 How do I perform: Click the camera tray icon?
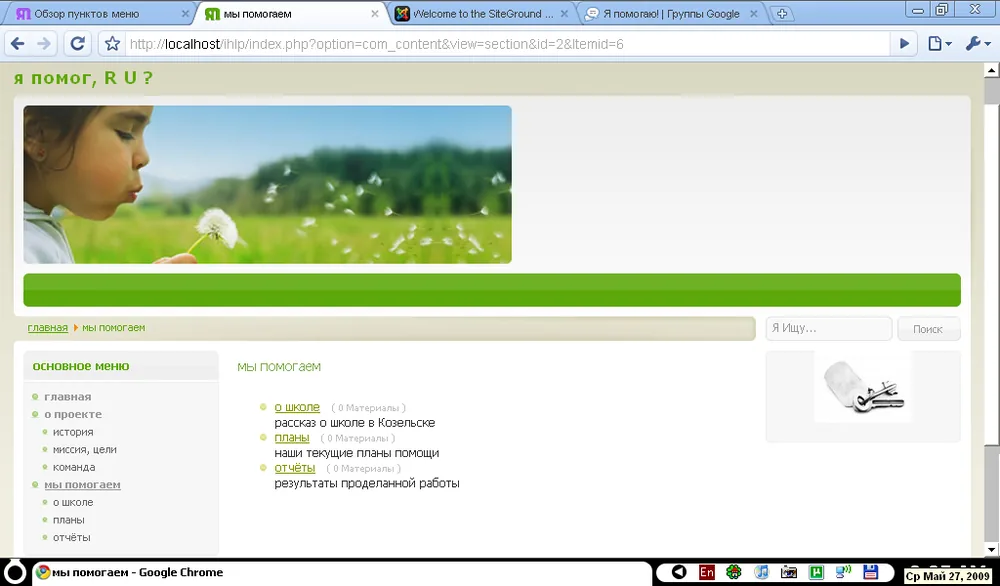click(789, 572)
